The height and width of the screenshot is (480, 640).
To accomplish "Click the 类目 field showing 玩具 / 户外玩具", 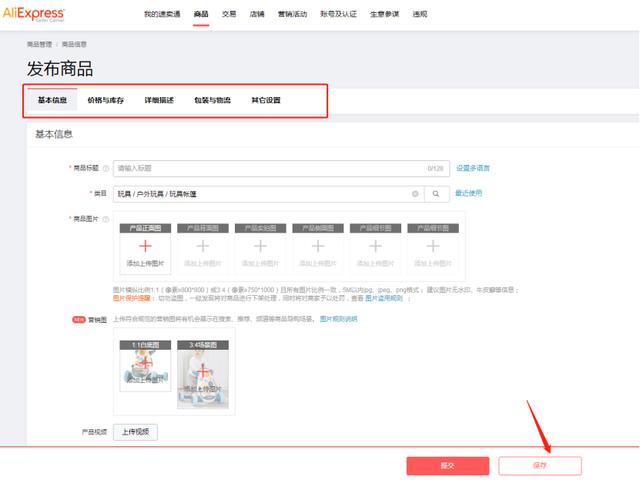I will 269,194.
